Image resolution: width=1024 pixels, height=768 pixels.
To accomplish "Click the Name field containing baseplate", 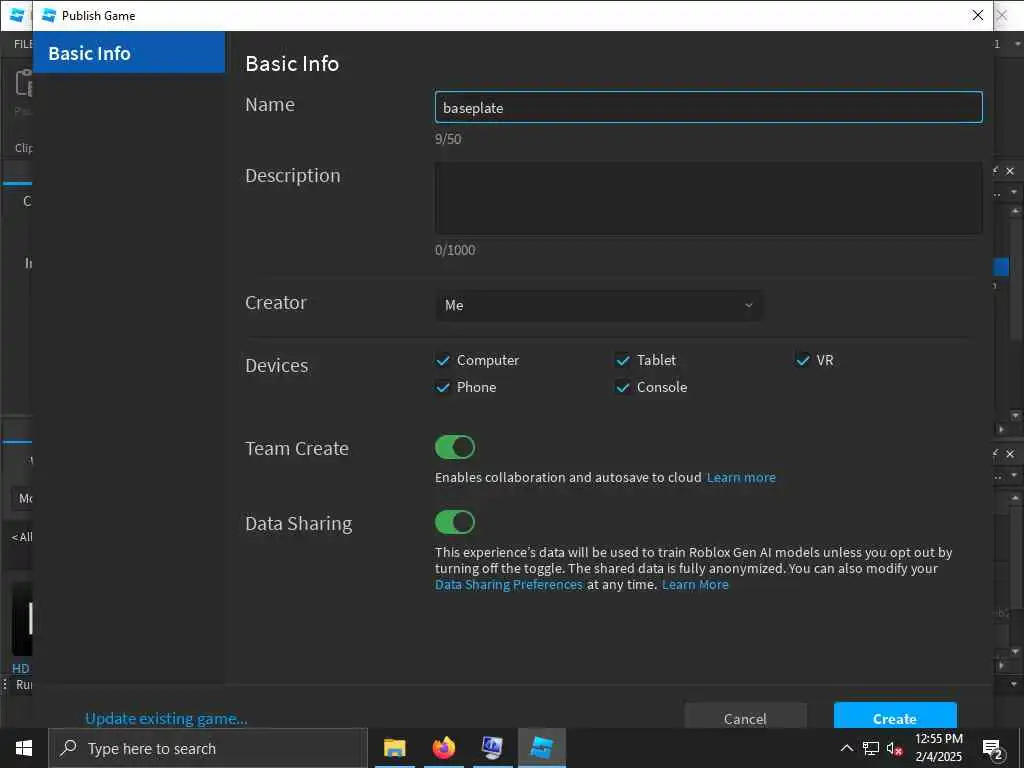I will 709,108.
